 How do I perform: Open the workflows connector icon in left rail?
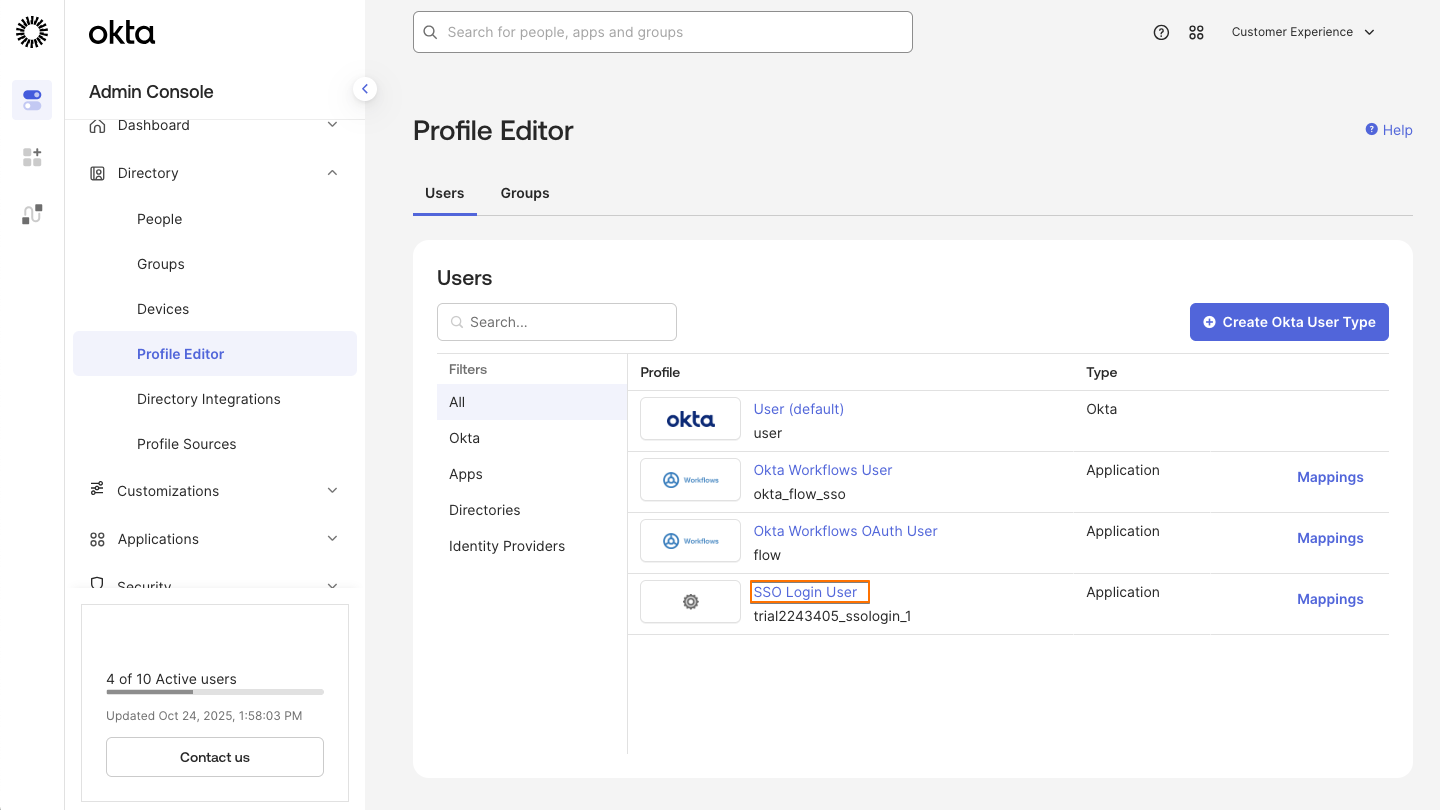pyautogui.click(x=31, y=213)
